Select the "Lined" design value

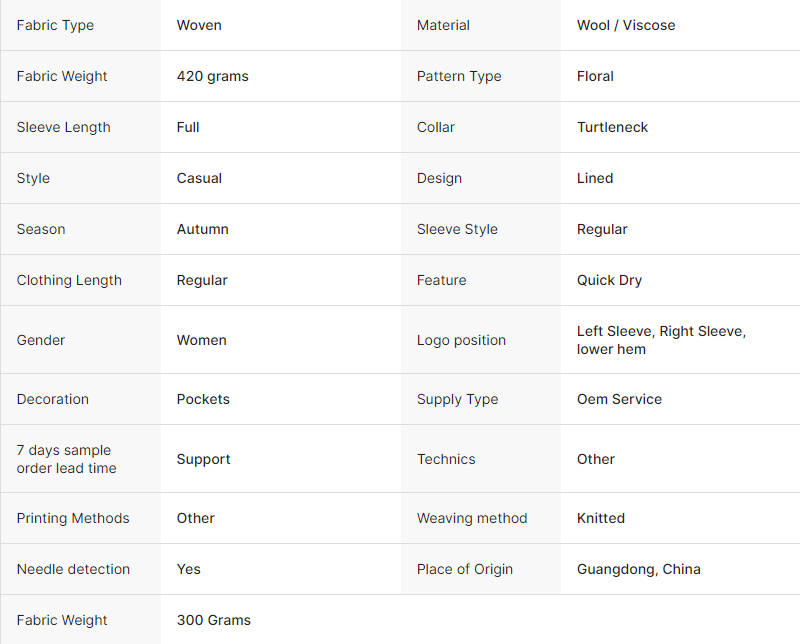(x=595, y=178)
